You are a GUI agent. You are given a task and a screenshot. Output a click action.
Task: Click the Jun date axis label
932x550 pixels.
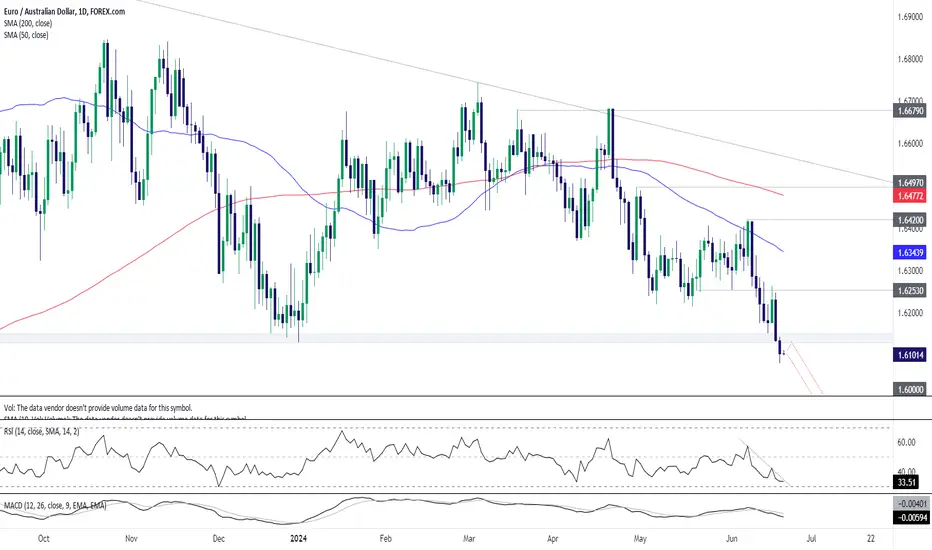pyautogui.click(x=732, y=539)
